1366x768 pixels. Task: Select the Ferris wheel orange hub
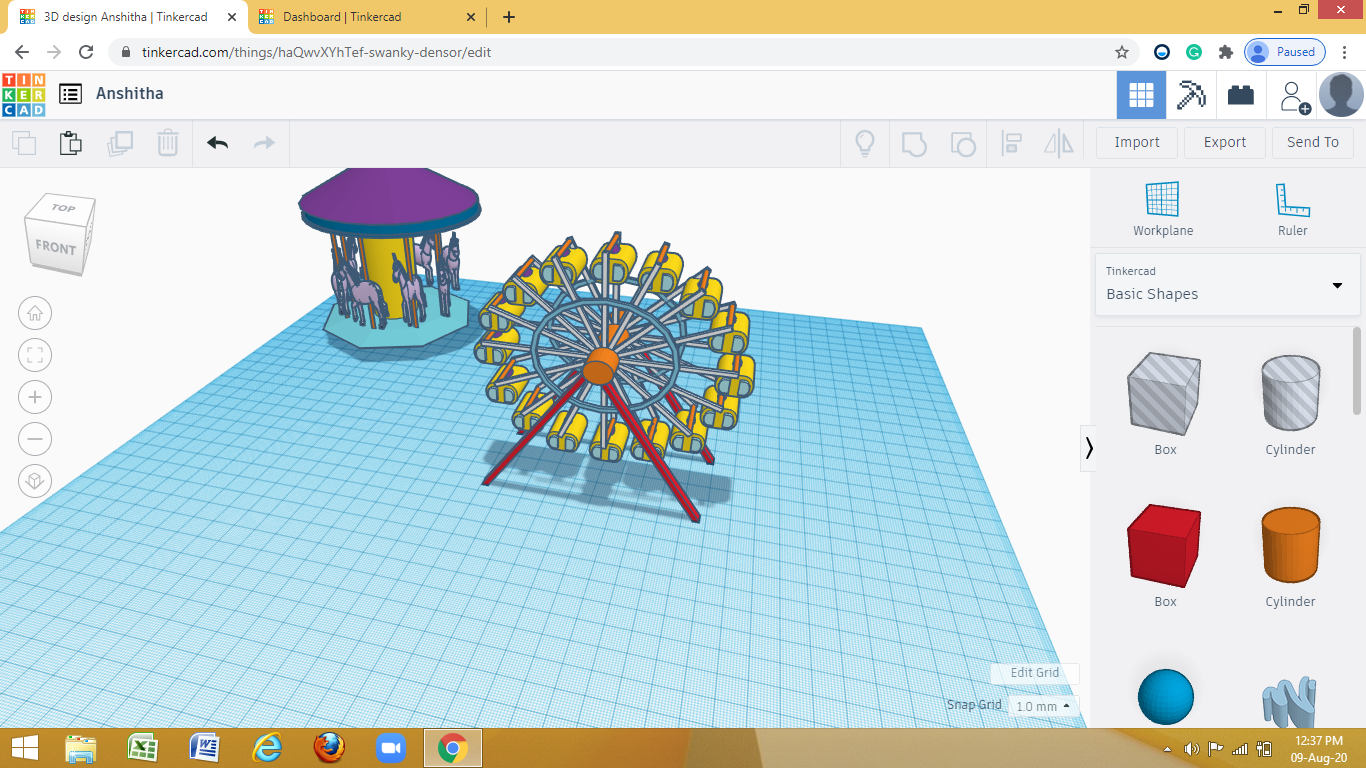tap(600, 366)
